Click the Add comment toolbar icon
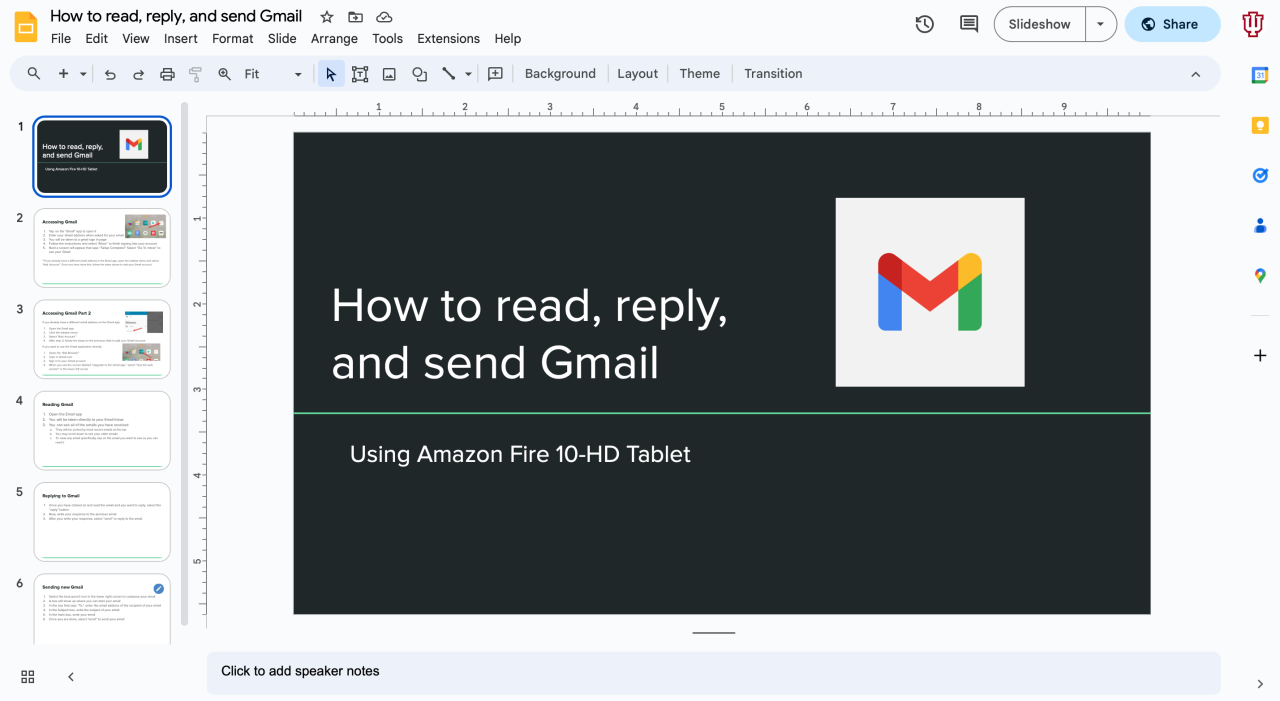 (x=495, y=74)
